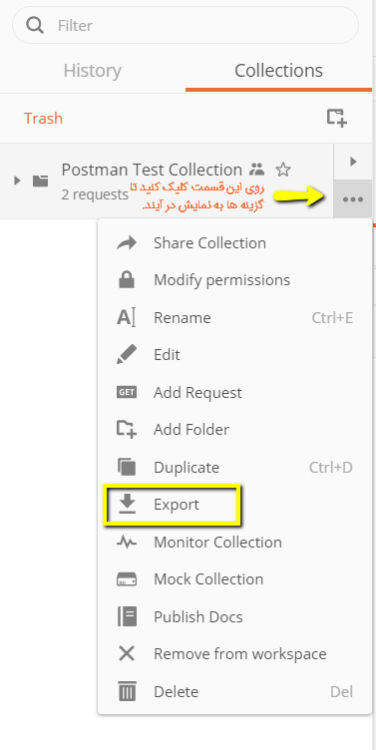Open the Trash link
This screenshot has height=750, width=376.
coord(43,118)
